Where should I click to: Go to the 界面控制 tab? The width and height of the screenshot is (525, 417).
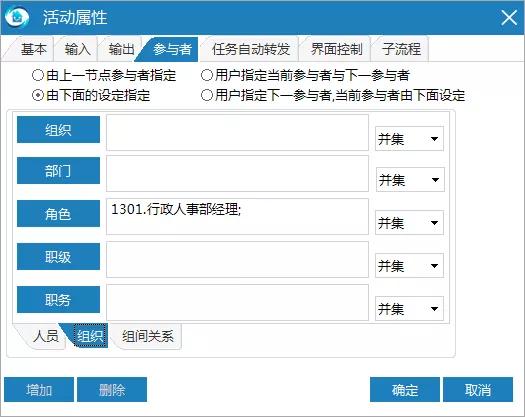(x=336, y=49)
